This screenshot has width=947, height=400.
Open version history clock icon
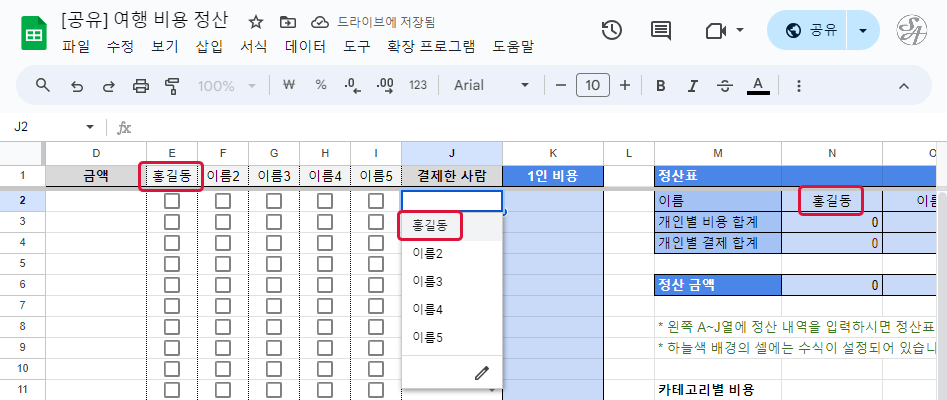point(612,30)
